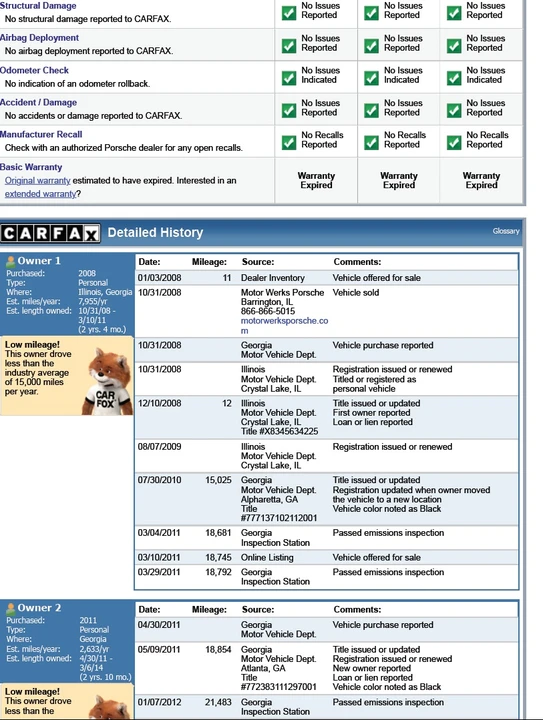Open the Original warranty link
This screenshot has width=543, height=720.
pos(38,180)
